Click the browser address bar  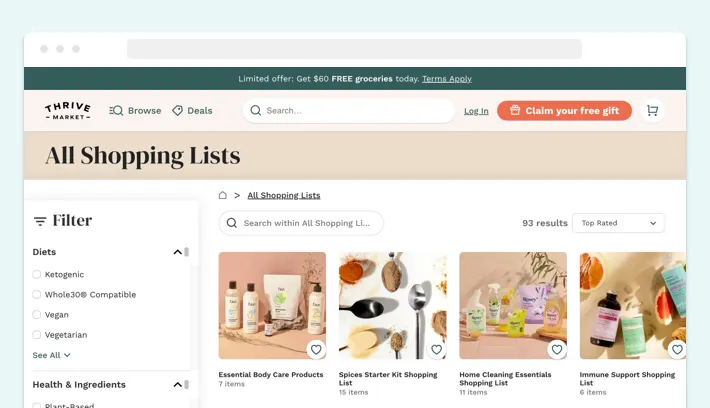click(355, 49)
